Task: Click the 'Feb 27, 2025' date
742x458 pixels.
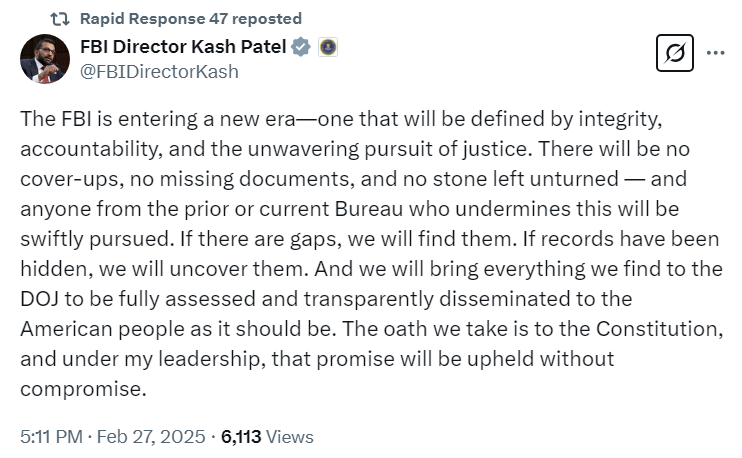Action: coord(151,436)
